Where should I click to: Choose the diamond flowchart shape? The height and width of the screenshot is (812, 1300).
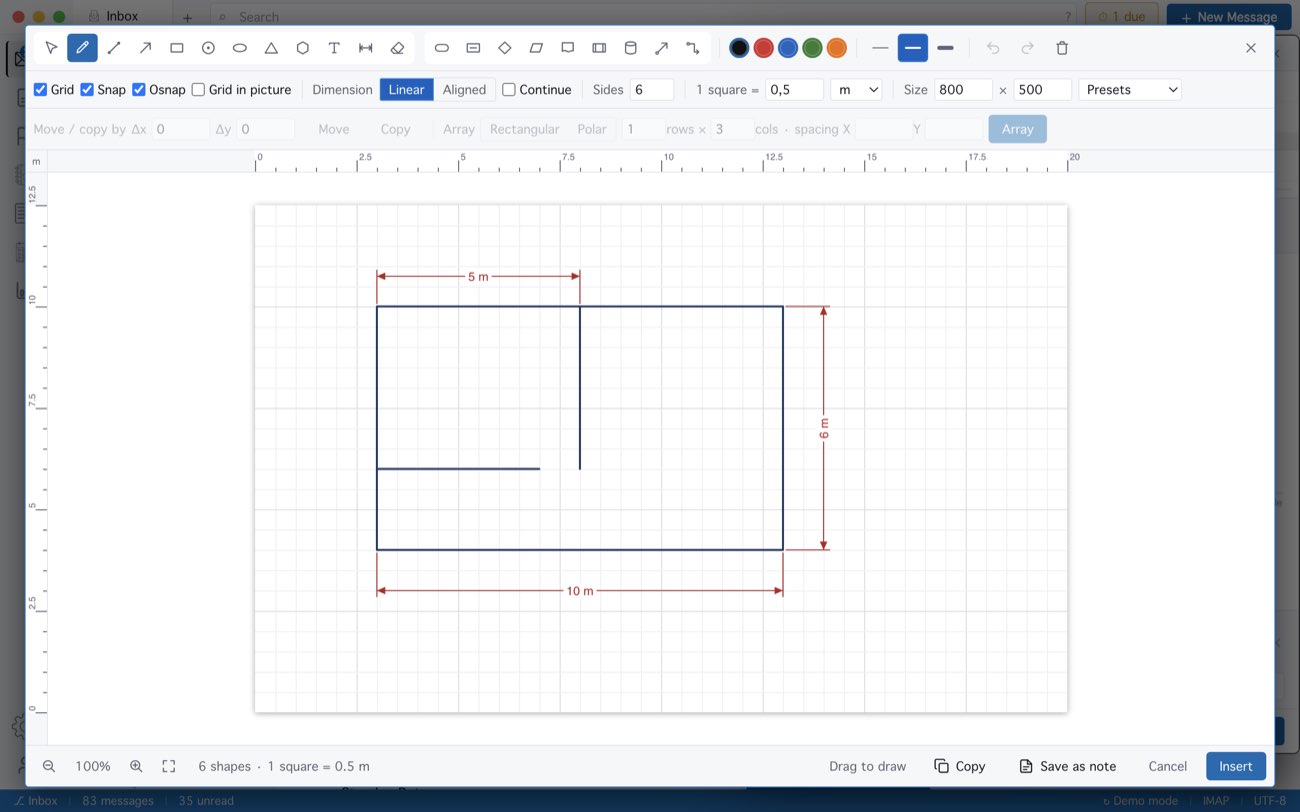coord(505,48)
